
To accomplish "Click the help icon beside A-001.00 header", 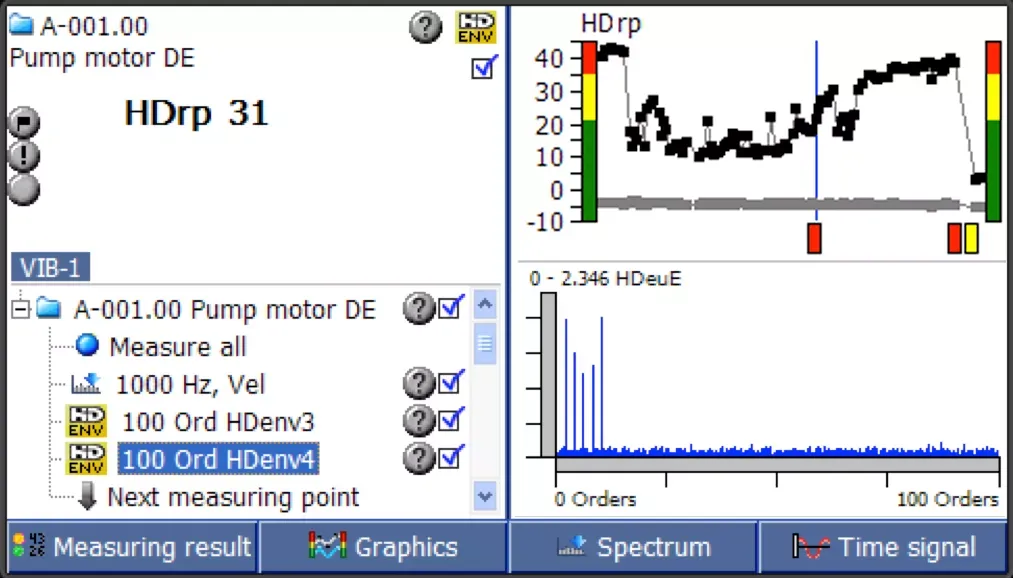I will (426, 27).
